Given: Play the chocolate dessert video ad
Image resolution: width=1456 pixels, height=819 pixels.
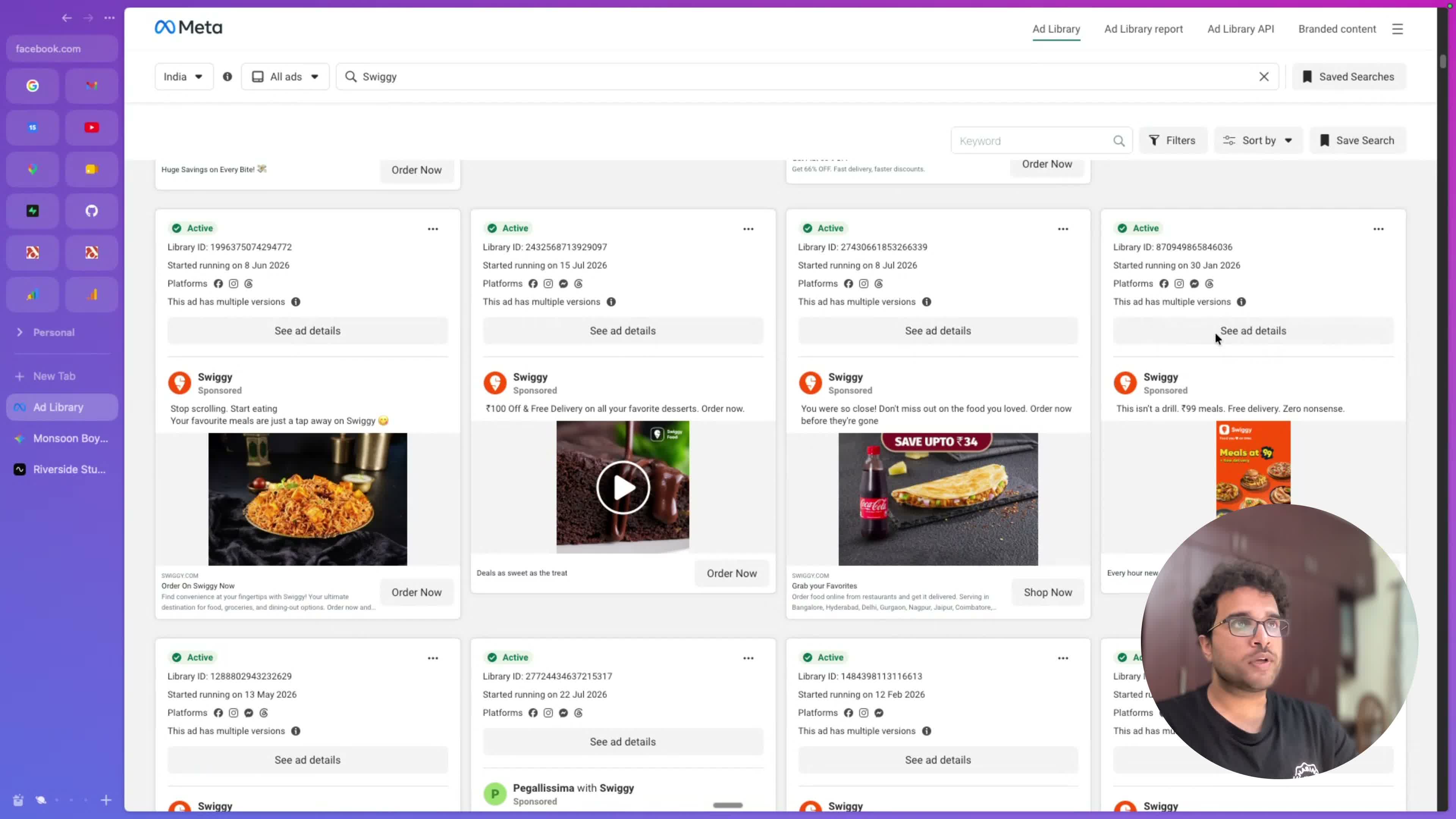Looking at the screenshot, I should pyautogui.click(x=623, y=487).
